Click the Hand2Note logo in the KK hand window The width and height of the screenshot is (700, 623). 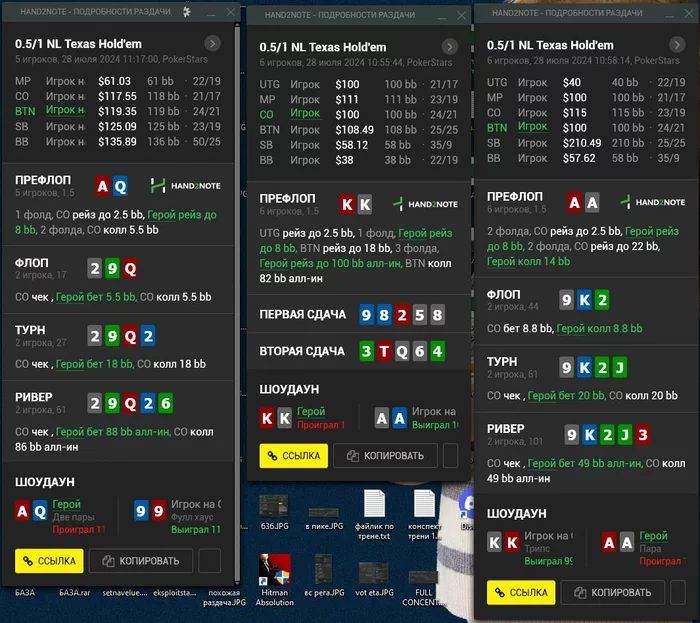point(425,204)
